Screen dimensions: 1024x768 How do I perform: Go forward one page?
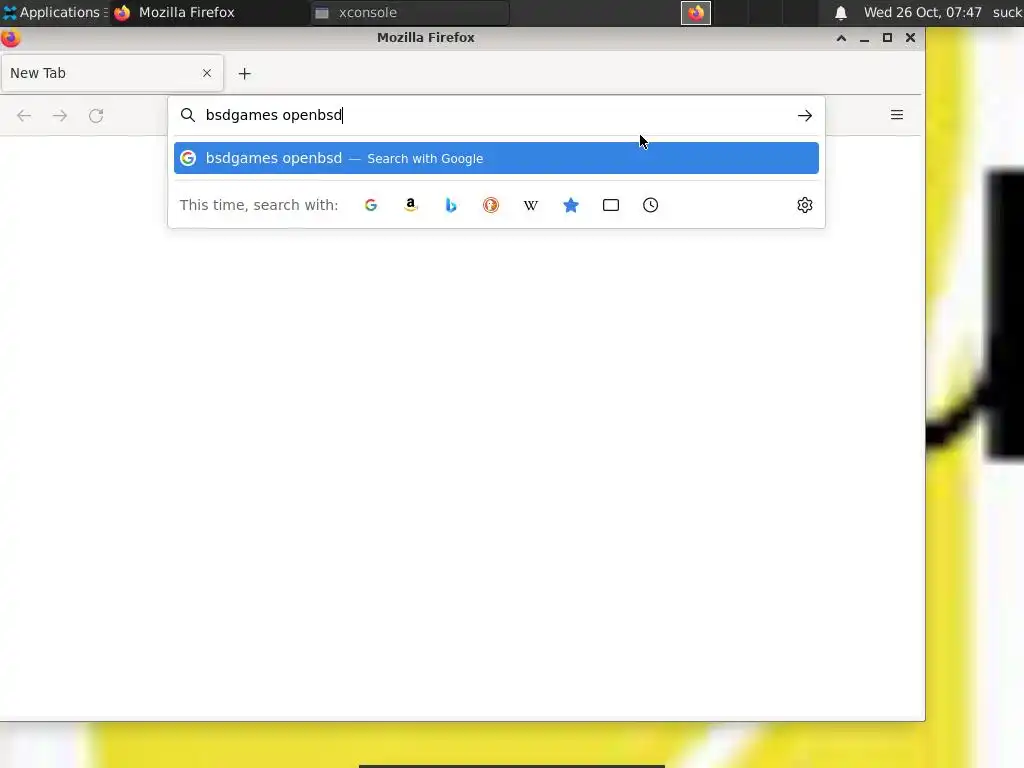pyautogui.click(x=60, y=116)
